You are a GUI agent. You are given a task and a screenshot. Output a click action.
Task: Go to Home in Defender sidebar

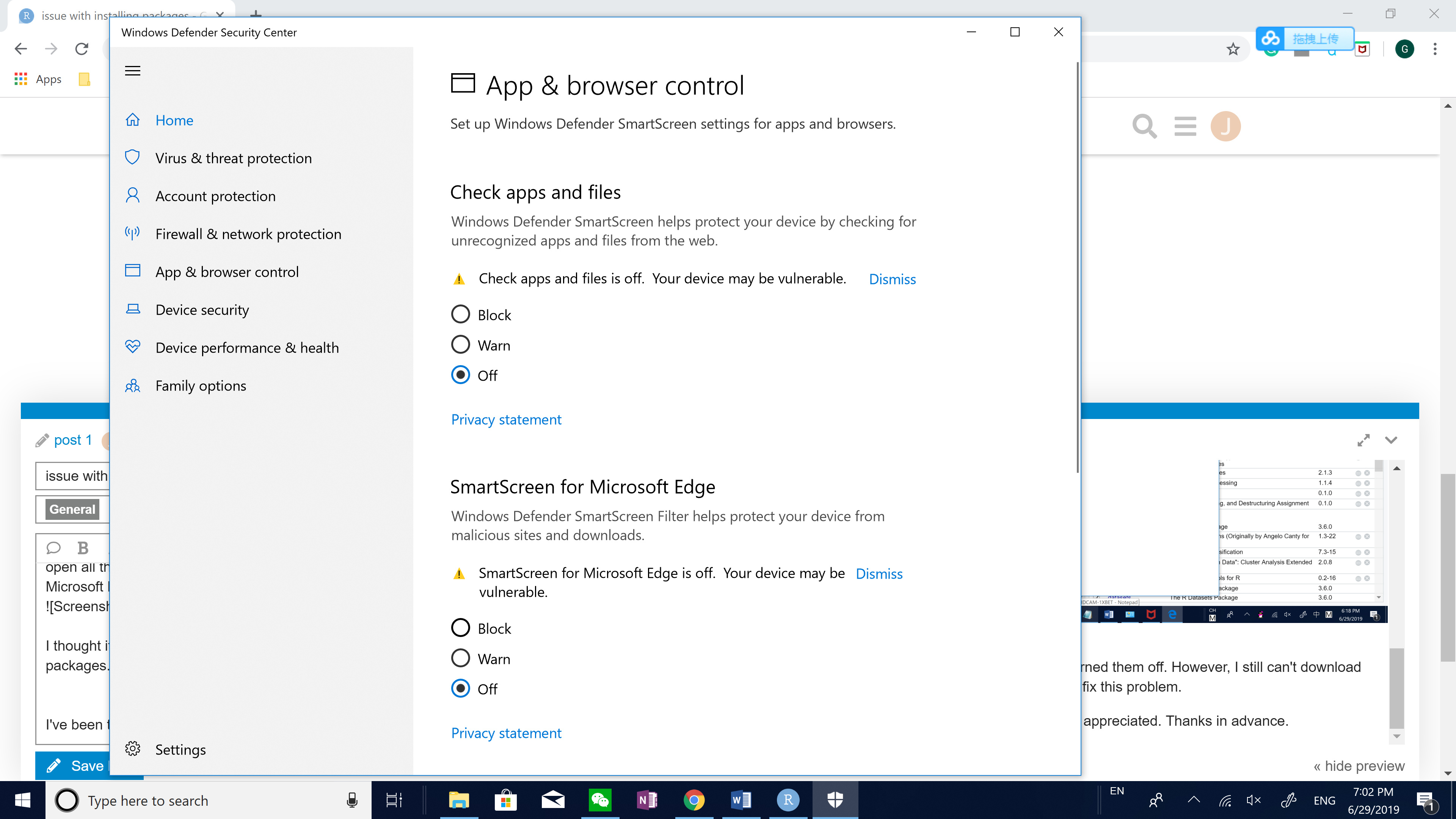(x=174, y=121)
